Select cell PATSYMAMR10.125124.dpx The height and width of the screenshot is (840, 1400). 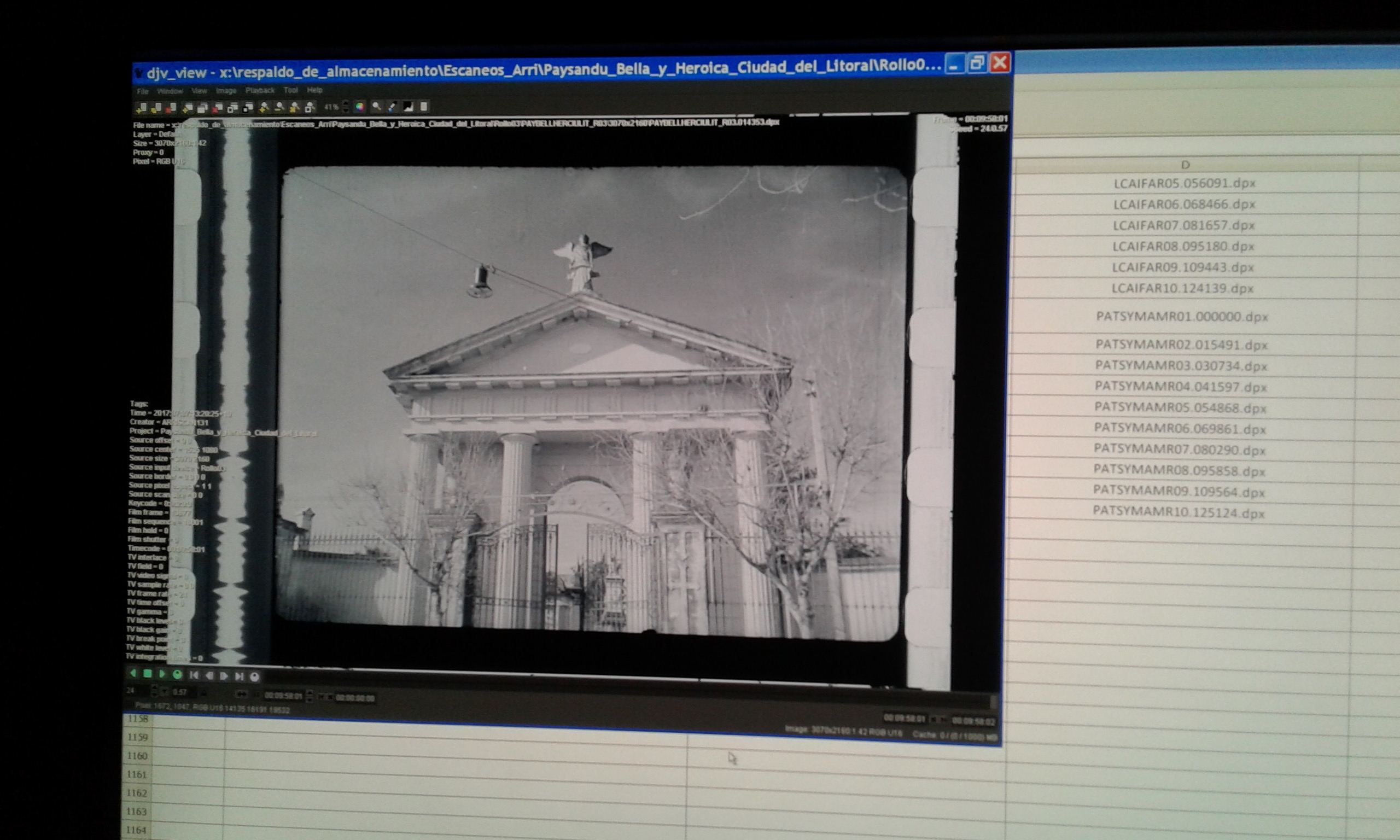pos(1179,512)
